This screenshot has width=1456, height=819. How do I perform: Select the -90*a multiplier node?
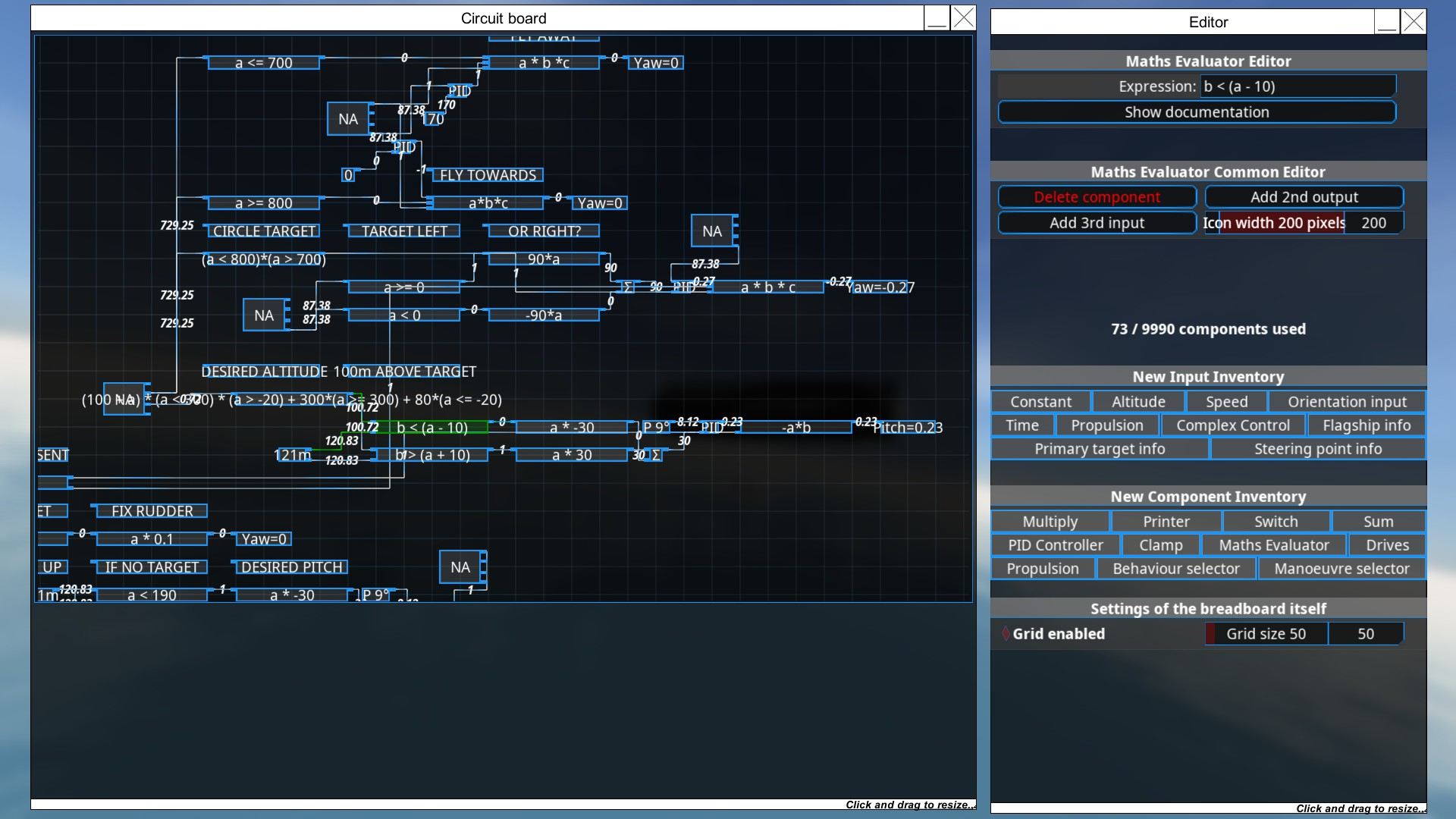[544, 315]
